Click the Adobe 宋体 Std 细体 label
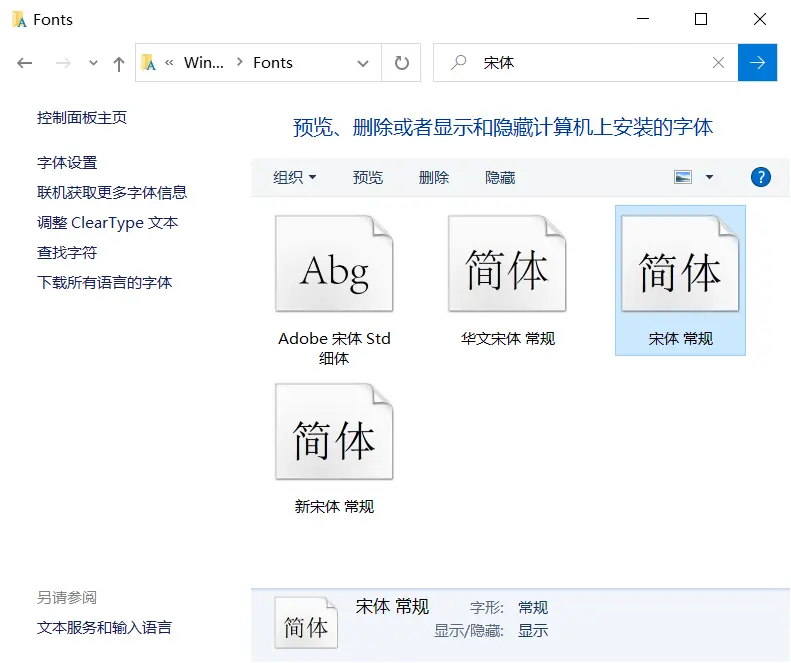Screen dimensions: 791x663 point(334,348)
